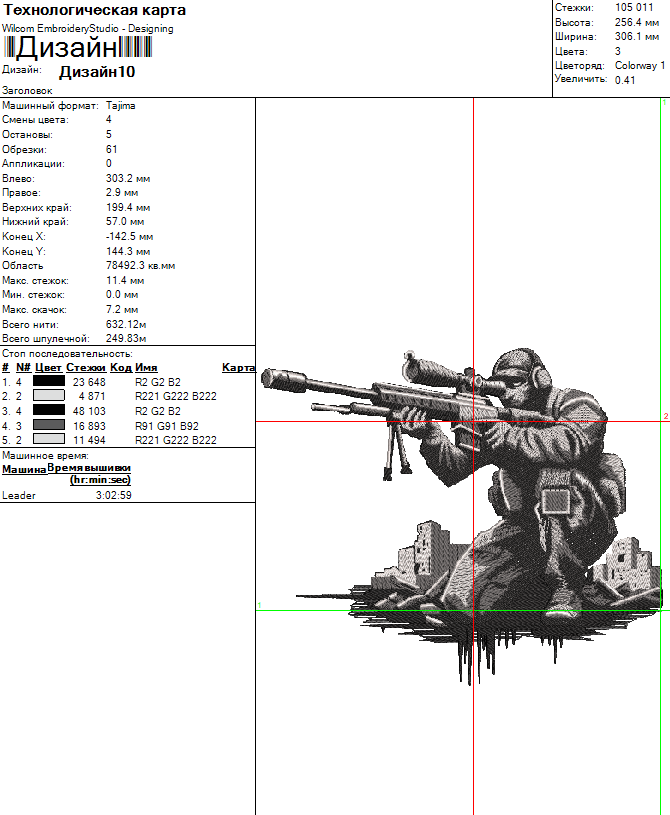Click the height value 256.4 мм
Viewport: 670px width, 815px height.
pyautogui.click(x=637, y=22)
